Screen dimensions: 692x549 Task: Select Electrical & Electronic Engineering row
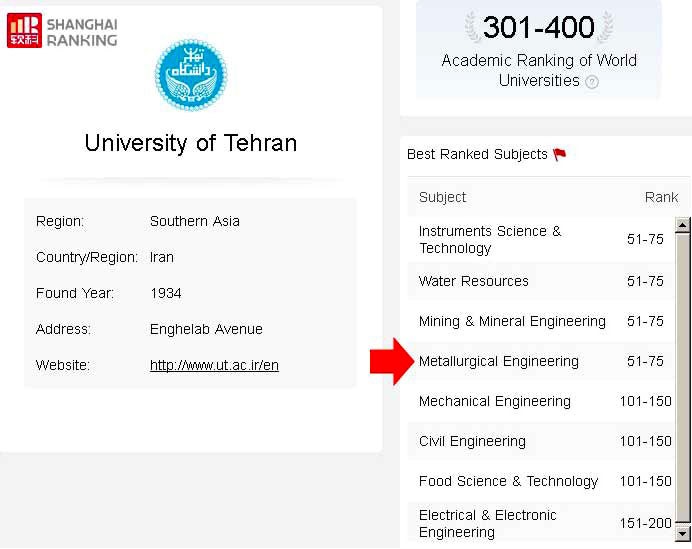[x=542, y=524]
